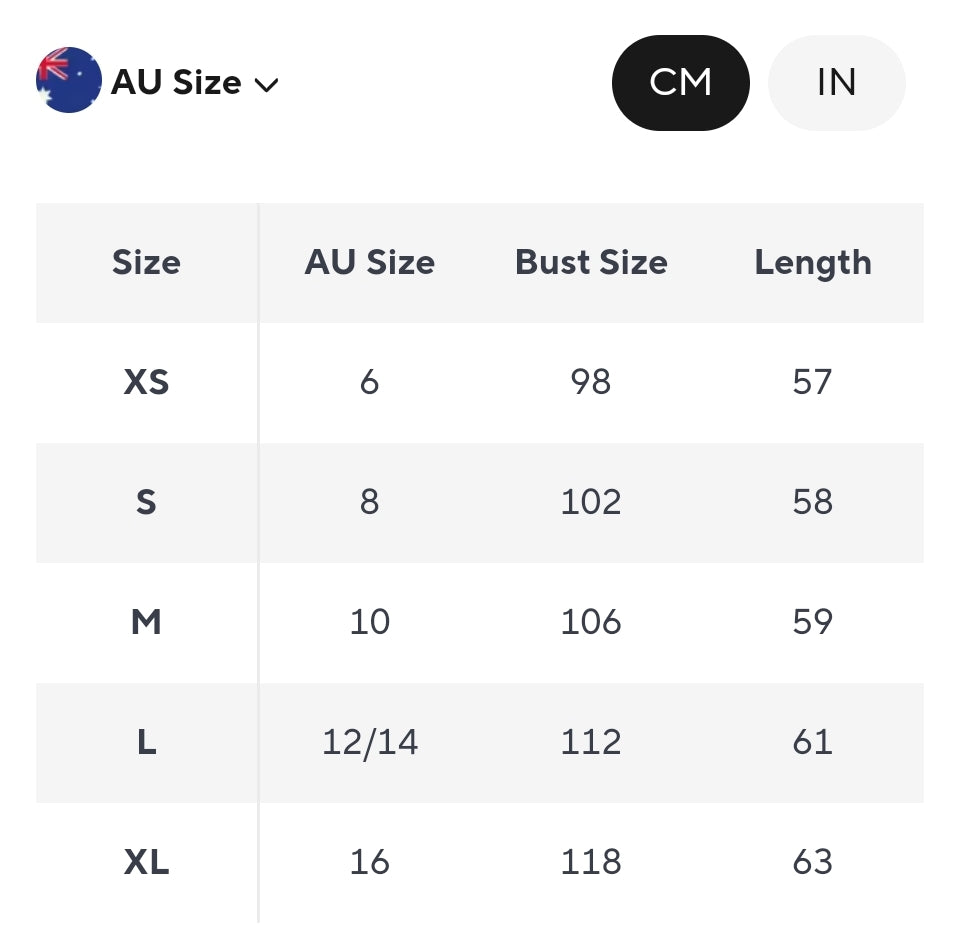Select the S size row label

(x=146, y=502)
